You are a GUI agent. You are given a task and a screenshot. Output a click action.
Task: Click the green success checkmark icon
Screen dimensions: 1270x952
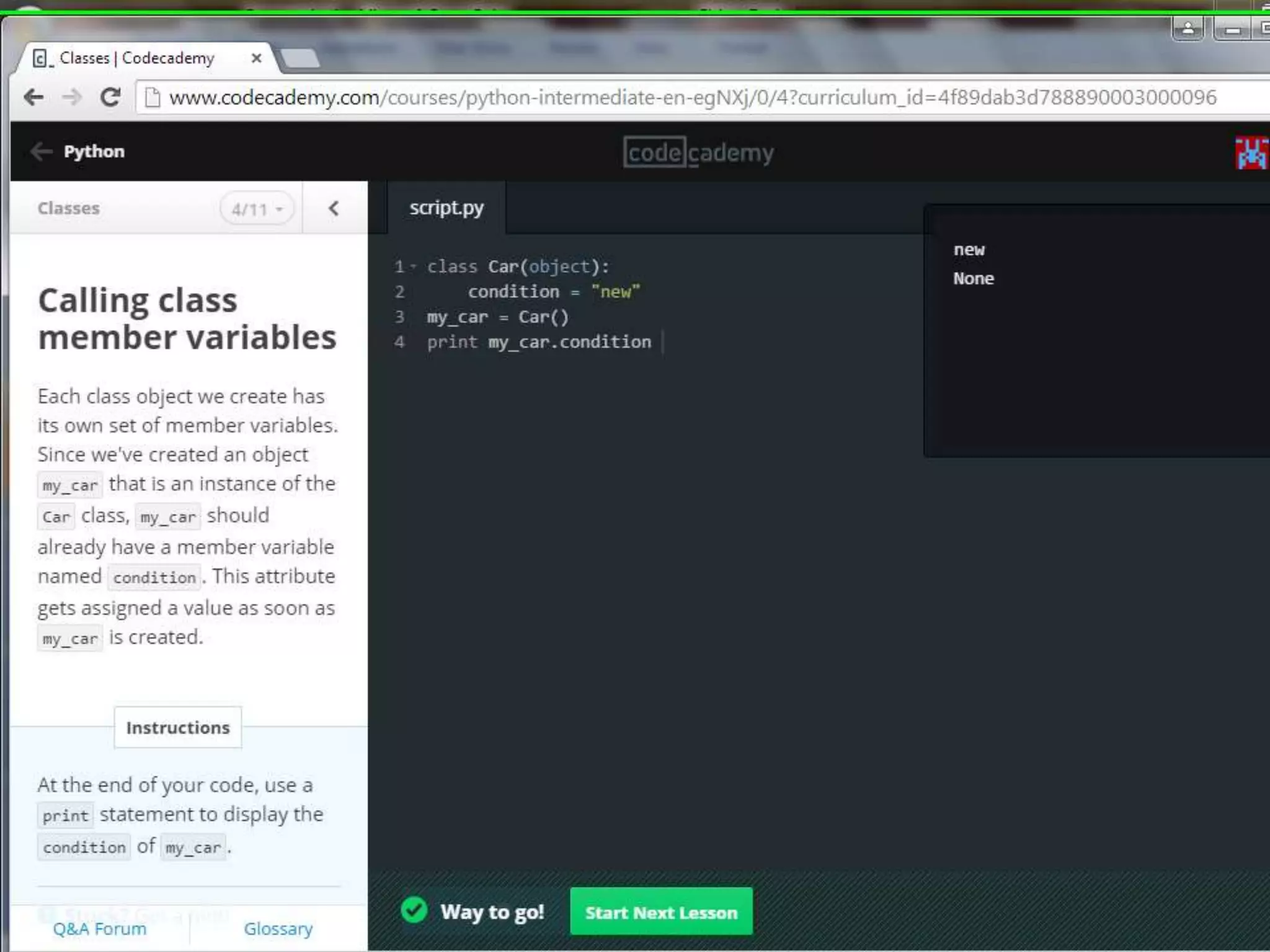point(414,910)
